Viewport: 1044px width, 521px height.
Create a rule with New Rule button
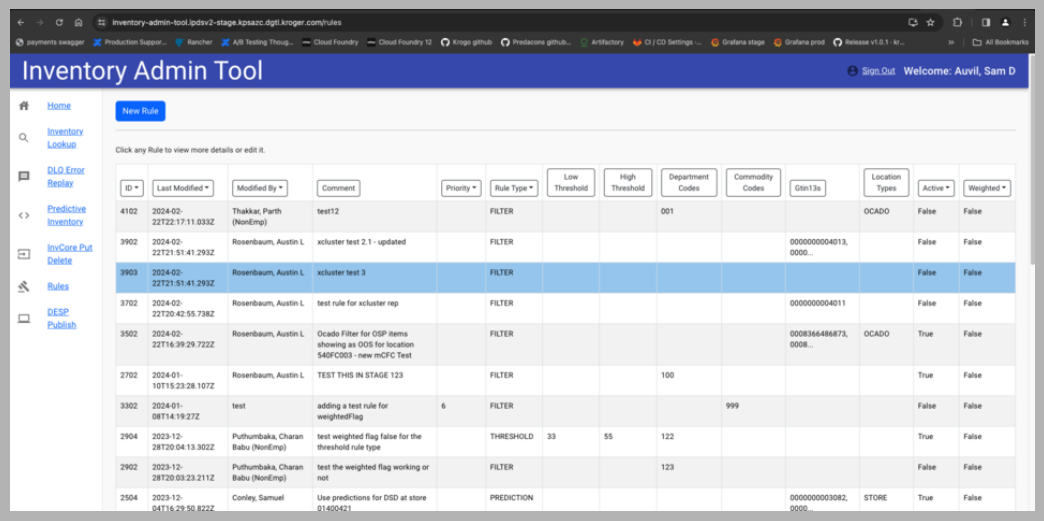(140, 111)
